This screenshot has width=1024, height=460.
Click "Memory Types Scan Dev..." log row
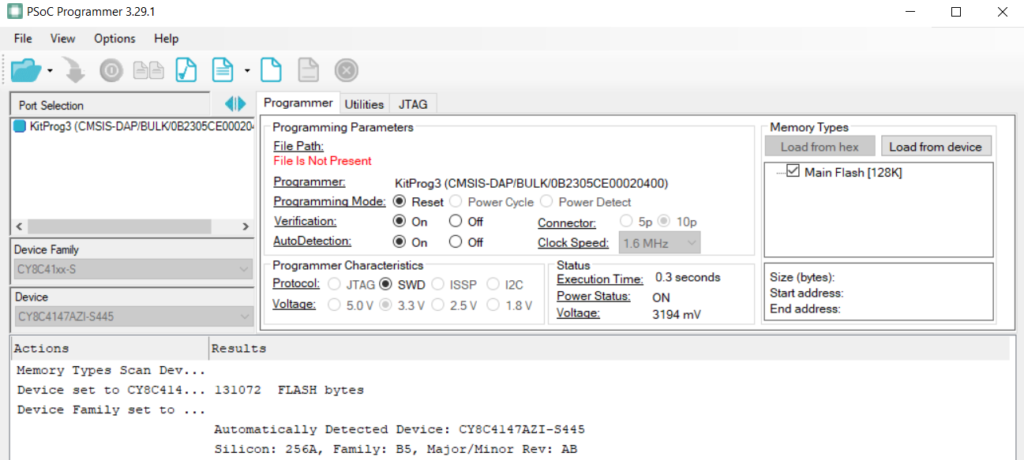111,370
